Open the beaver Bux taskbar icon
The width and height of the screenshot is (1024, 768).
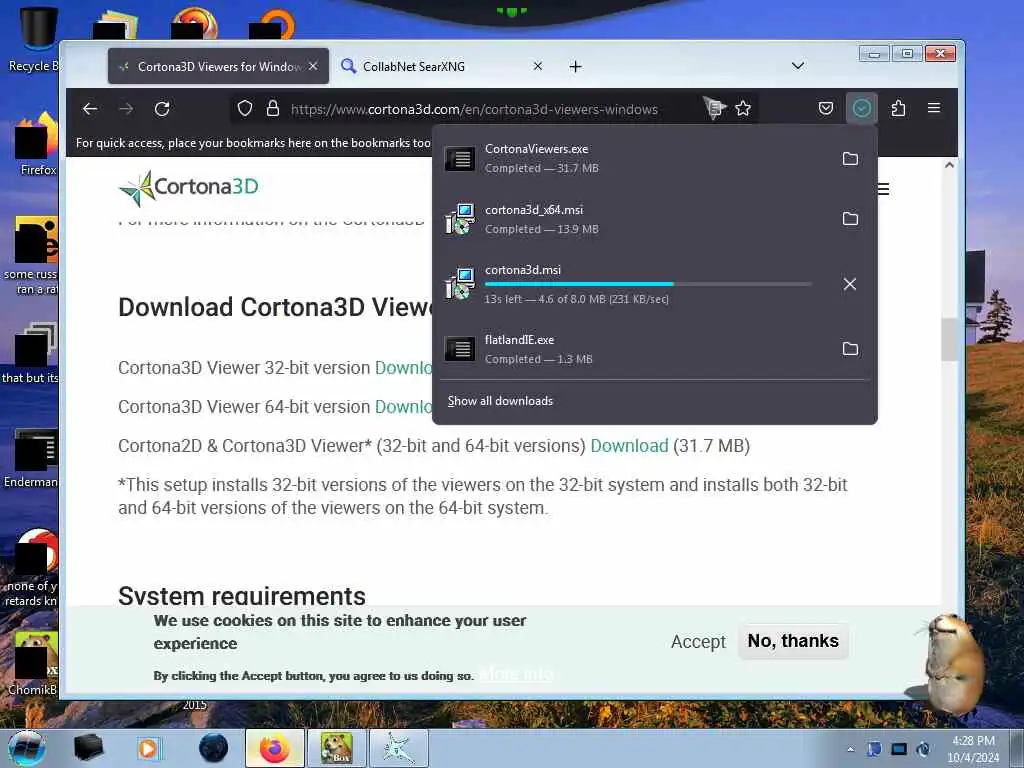[x=336, y=748]
